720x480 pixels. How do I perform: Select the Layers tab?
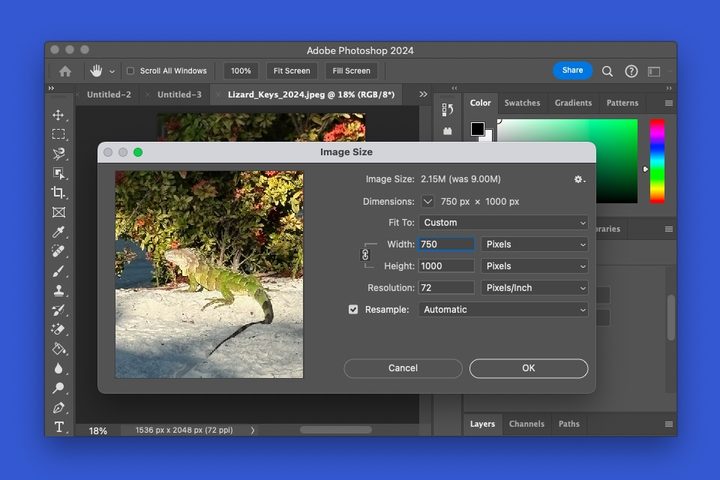click(482, 424)
